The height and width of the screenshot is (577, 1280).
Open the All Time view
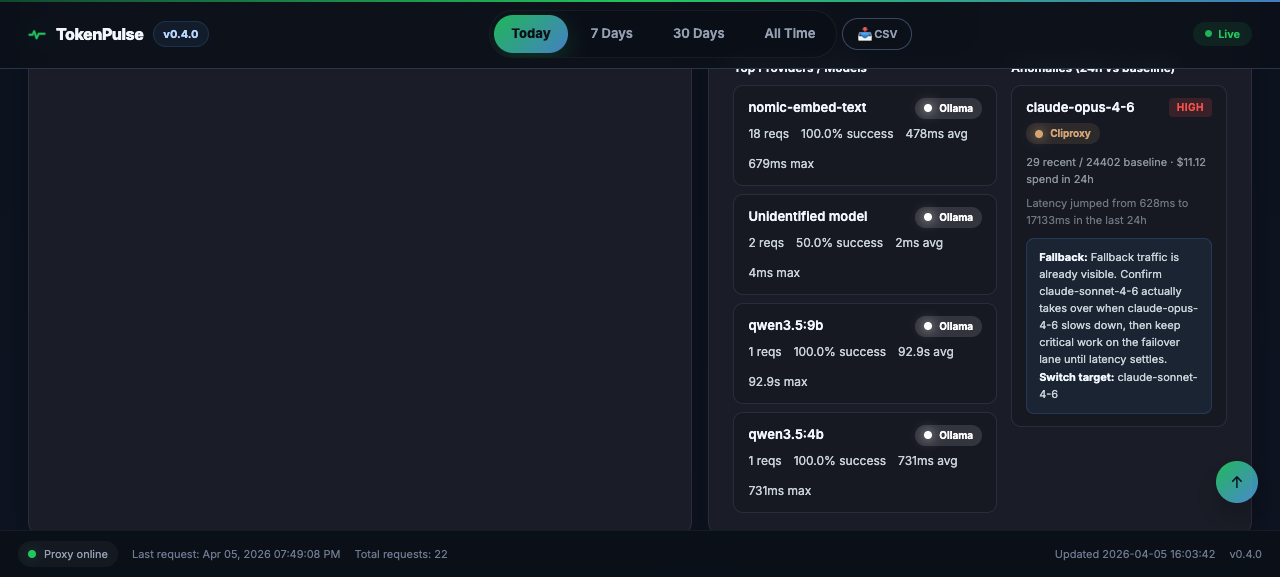[x=789, y=33]
